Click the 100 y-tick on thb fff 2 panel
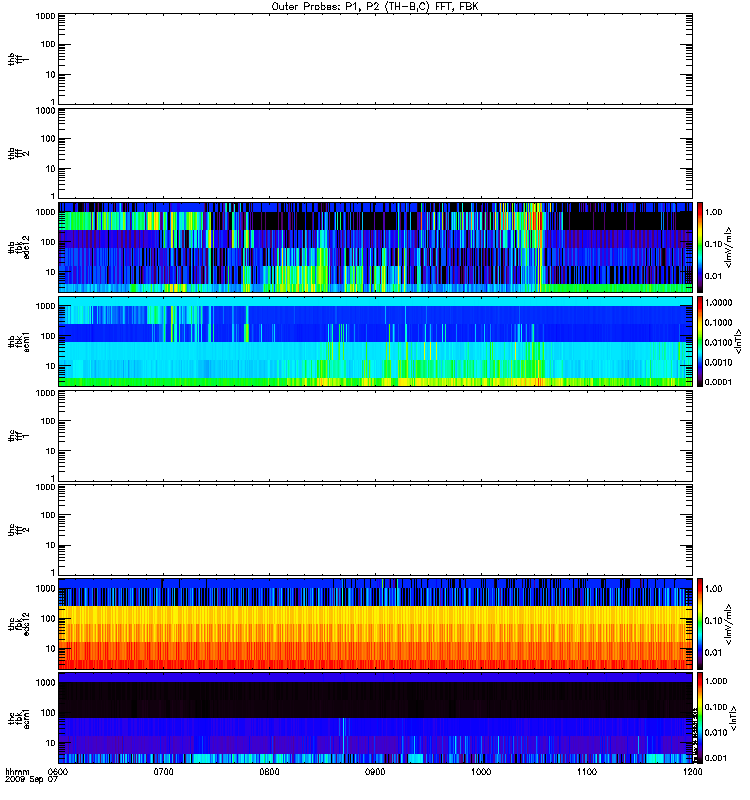 [48, 139]
